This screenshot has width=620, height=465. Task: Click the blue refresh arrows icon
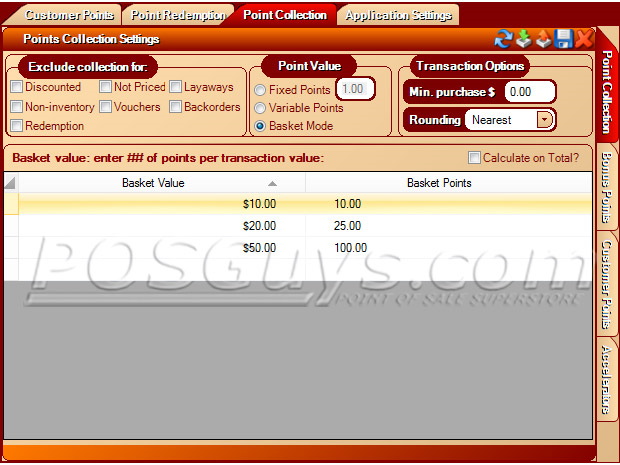point(503,39)
